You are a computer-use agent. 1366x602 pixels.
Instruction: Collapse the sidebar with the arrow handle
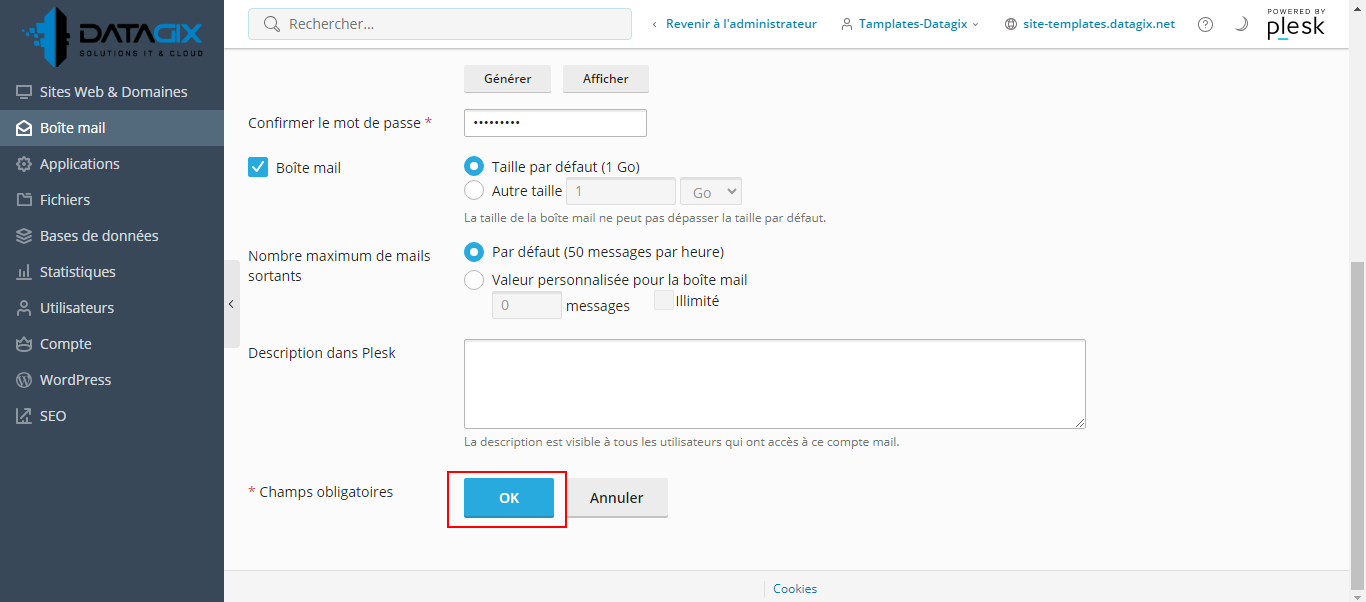click(x=232, y=304)
